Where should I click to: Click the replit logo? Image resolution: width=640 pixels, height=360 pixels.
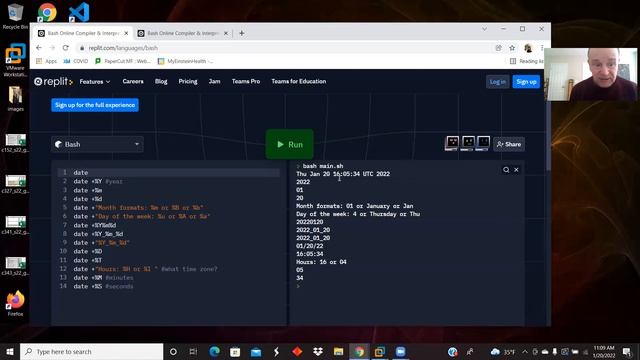(x=53, y=82)
